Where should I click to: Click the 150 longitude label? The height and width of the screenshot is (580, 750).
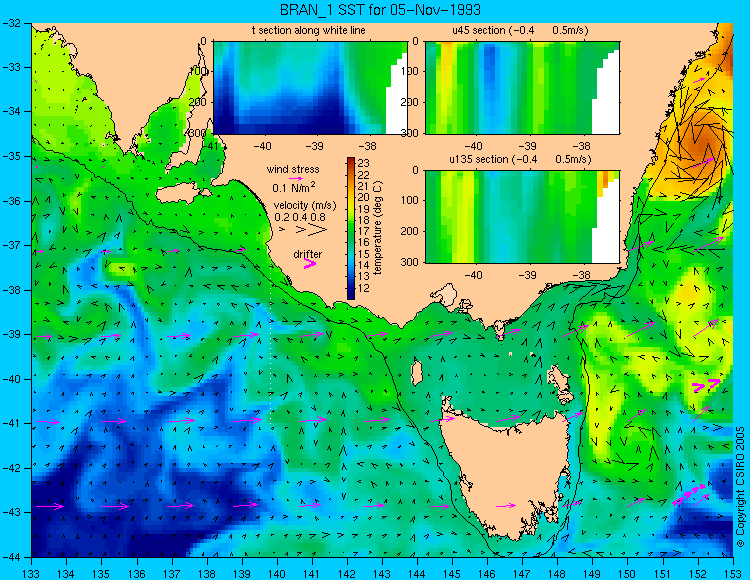[628, 574]
